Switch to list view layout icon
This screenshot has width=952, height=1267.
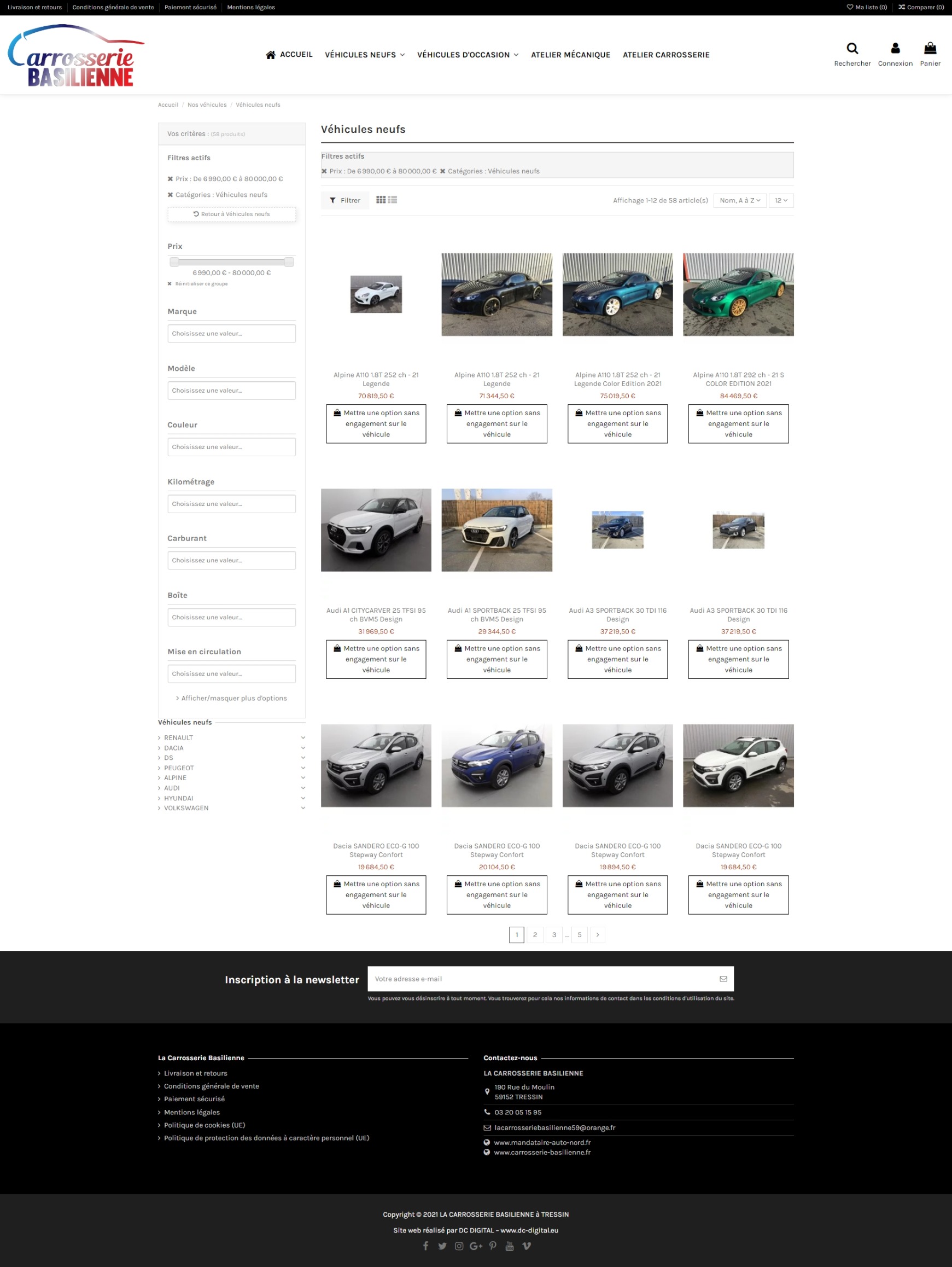[392, 200]
